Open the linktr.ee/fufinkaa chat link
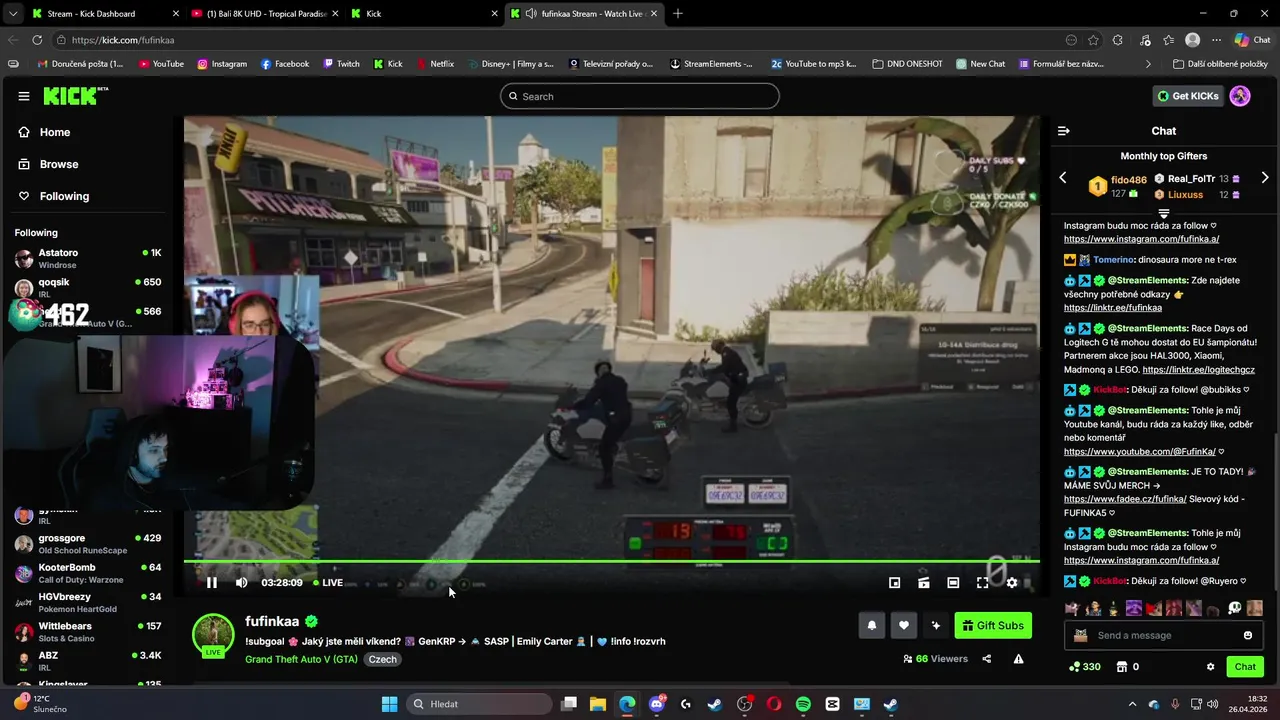The width and height of the screenshot is (1280, 720). click(x=1112, y=308)
